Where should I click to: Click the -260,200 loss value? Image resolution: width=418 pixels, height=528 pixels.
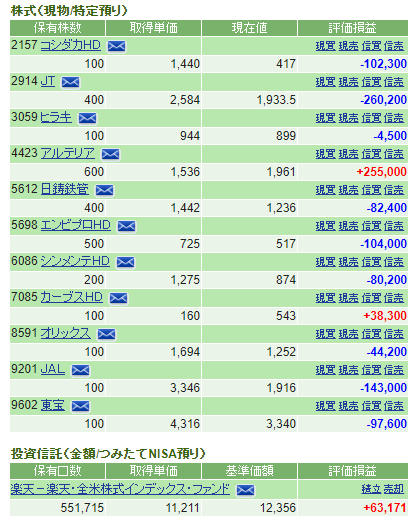point(383,100)
